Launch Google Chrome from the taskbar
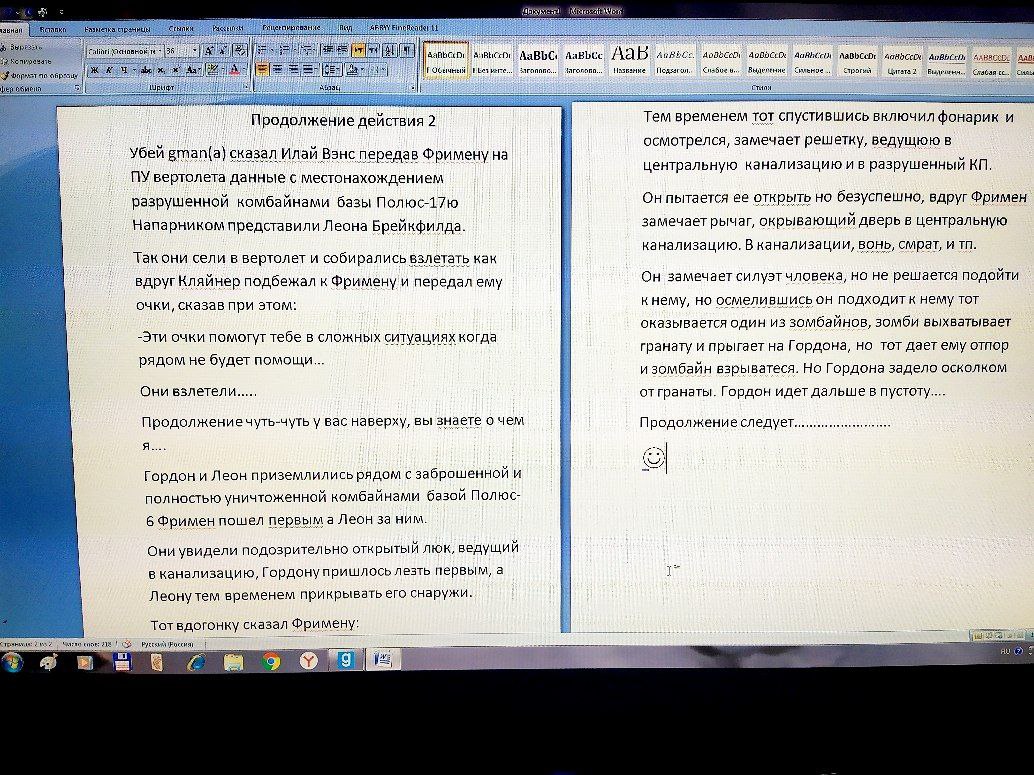The height and width of the screenshot is (775, 1034). point(270,662)
